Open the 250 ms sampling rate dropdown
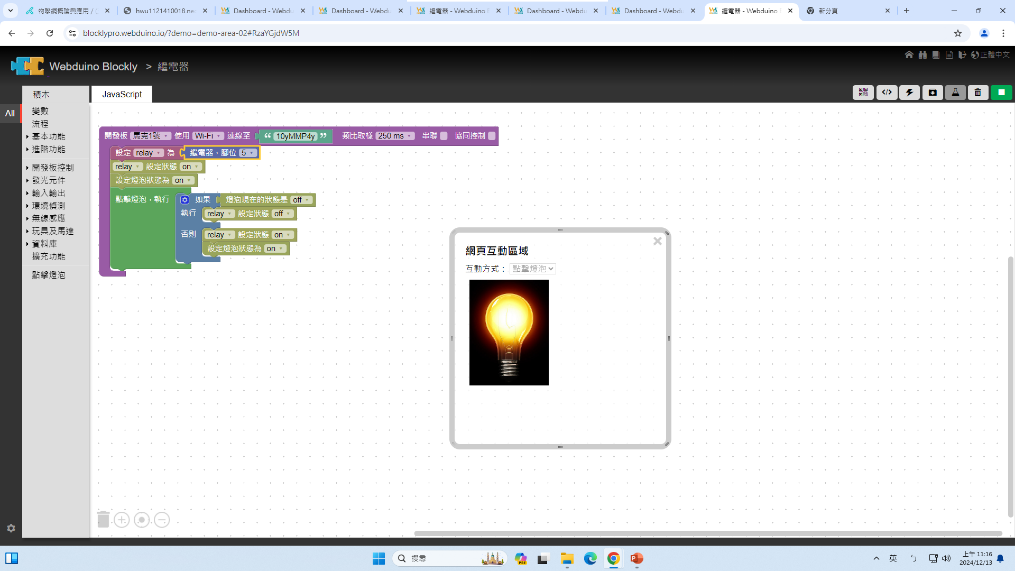The width and height of the screenshot is (1015, 571). (x=395, y=136)
